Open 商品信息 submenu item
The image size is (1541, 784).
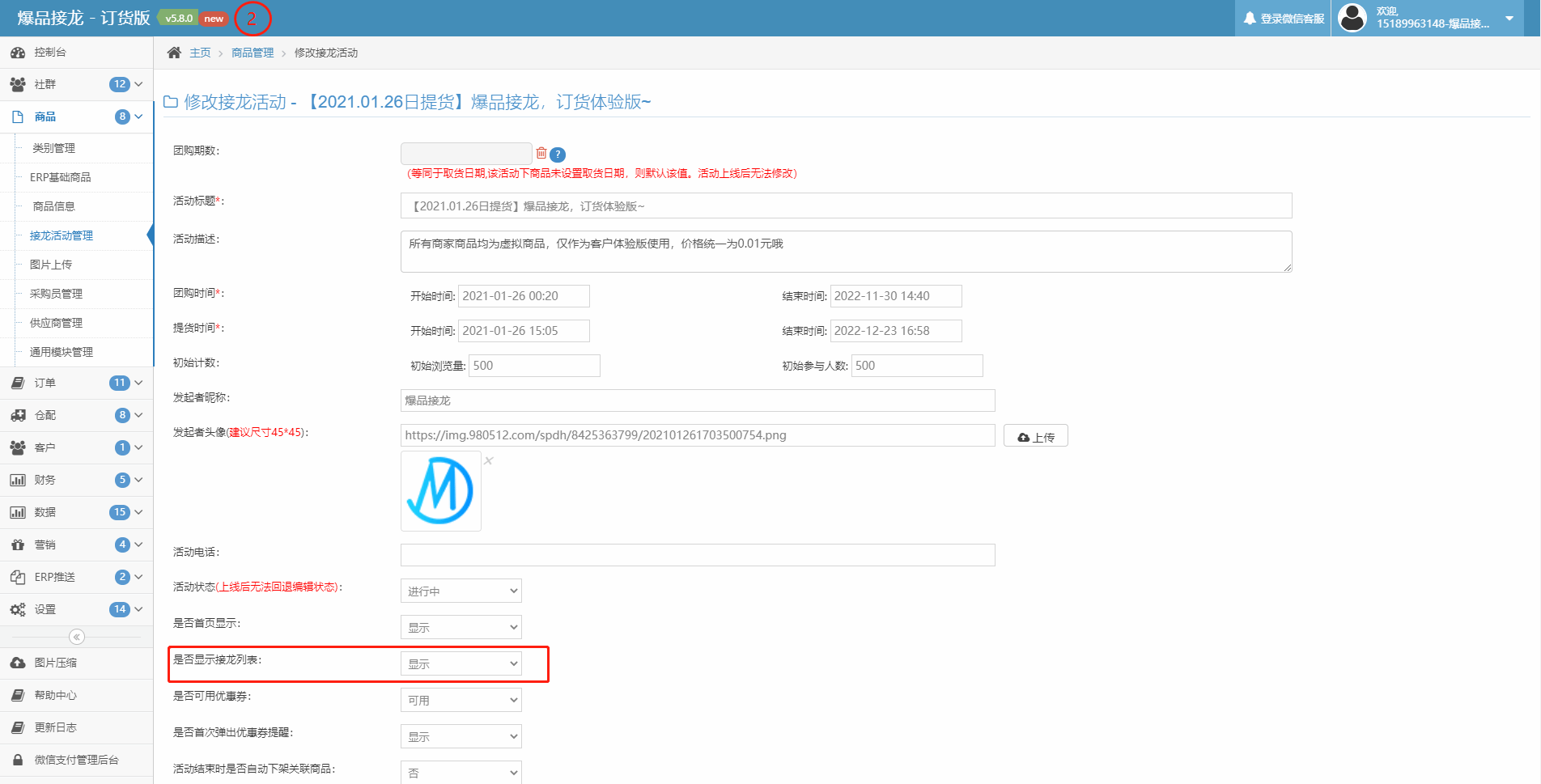click(x=53, y=206)
